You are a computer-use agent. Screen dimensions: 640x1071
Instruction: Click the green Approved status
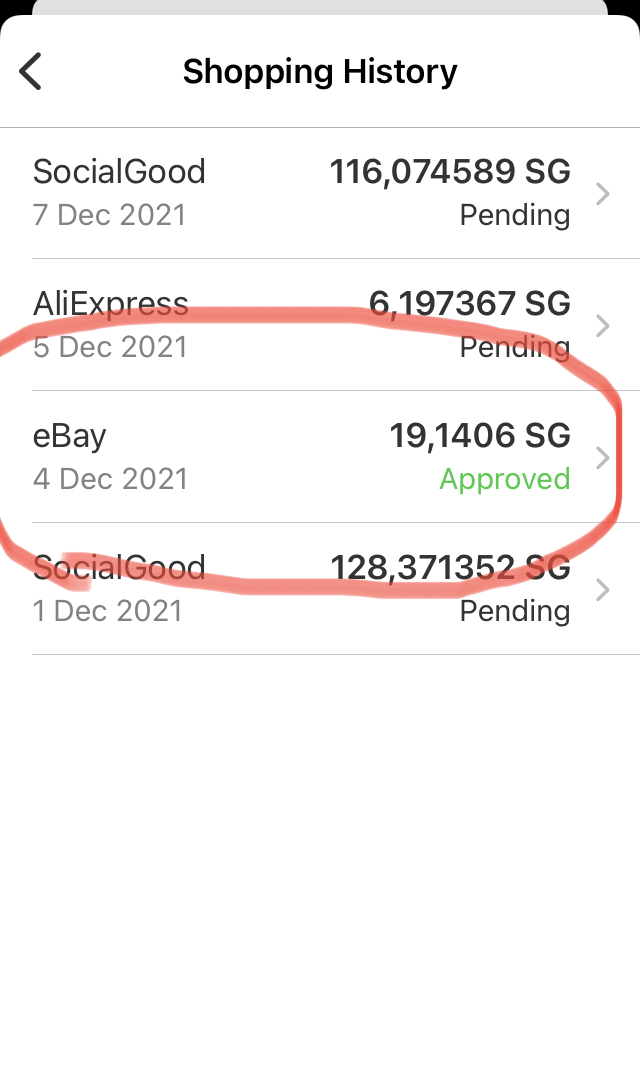coord(505,480)
